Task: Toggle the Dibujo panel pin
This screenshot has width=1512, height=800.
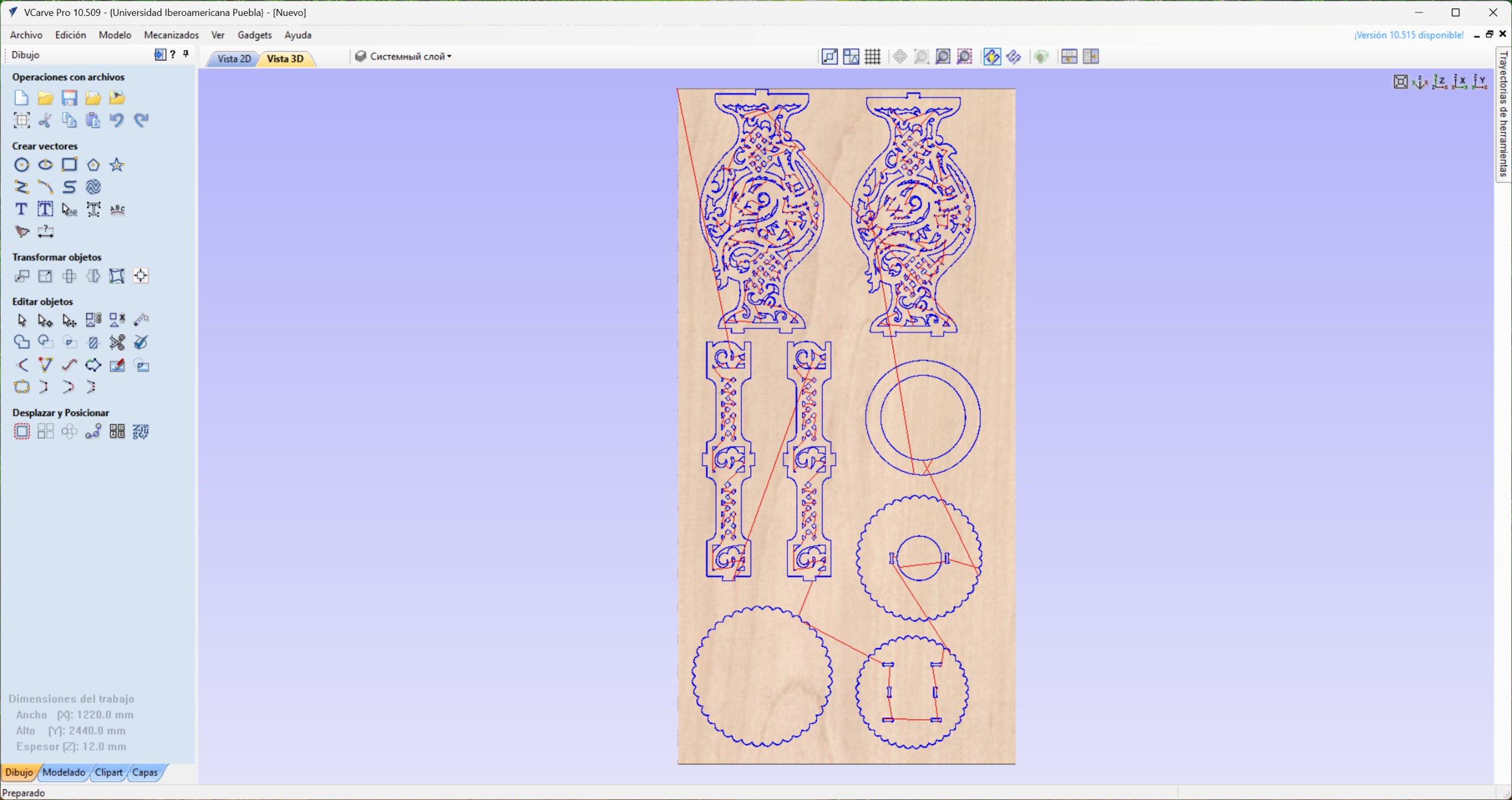Action: (x=186, y=54)
